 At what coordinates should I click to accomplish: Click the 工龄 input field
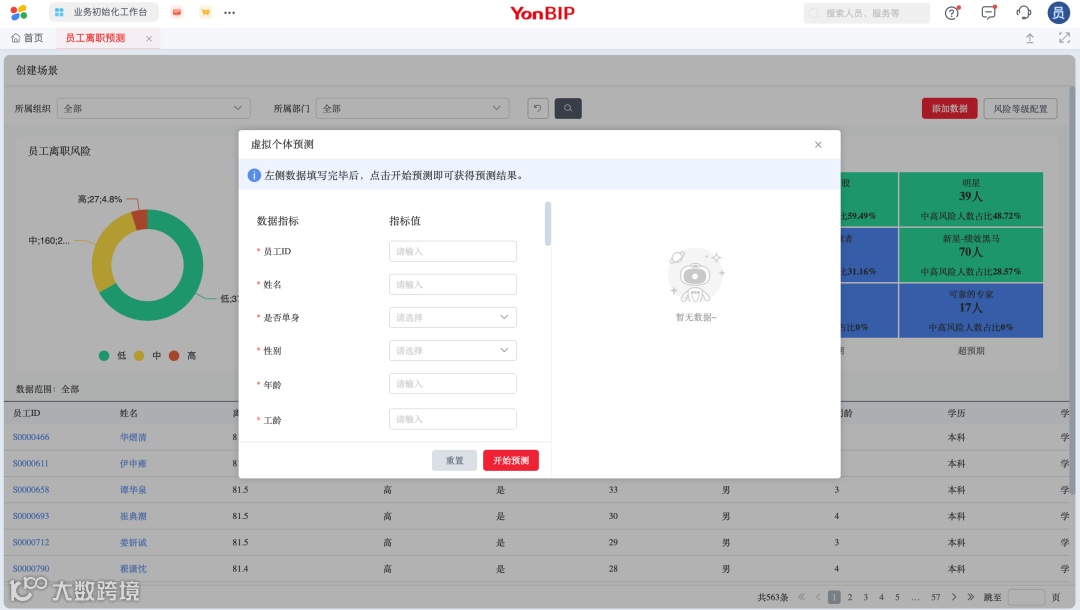tap(453, 419)
